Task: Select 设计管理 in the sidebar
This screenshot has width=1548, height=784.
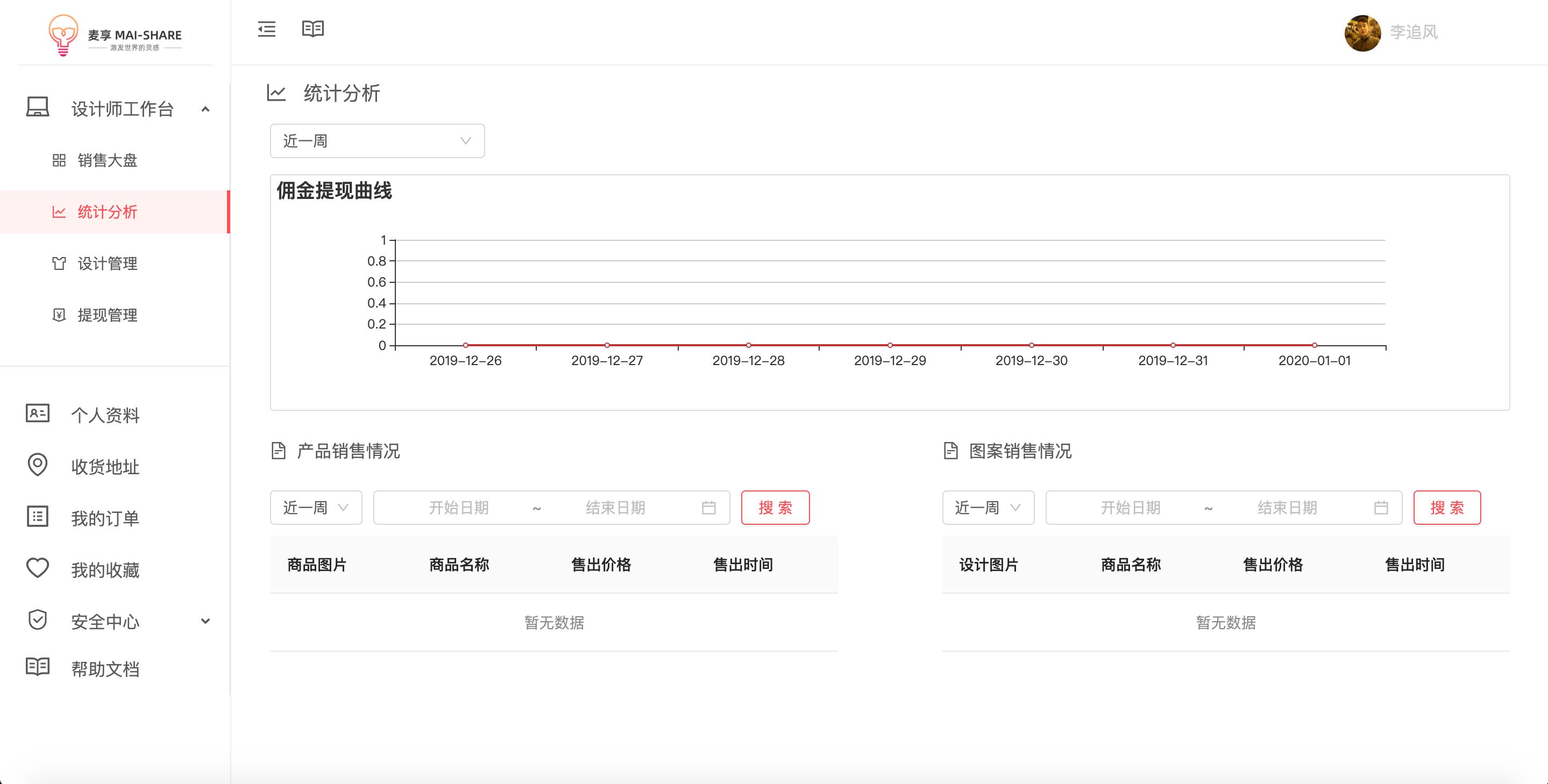Action: click(107, 263)
